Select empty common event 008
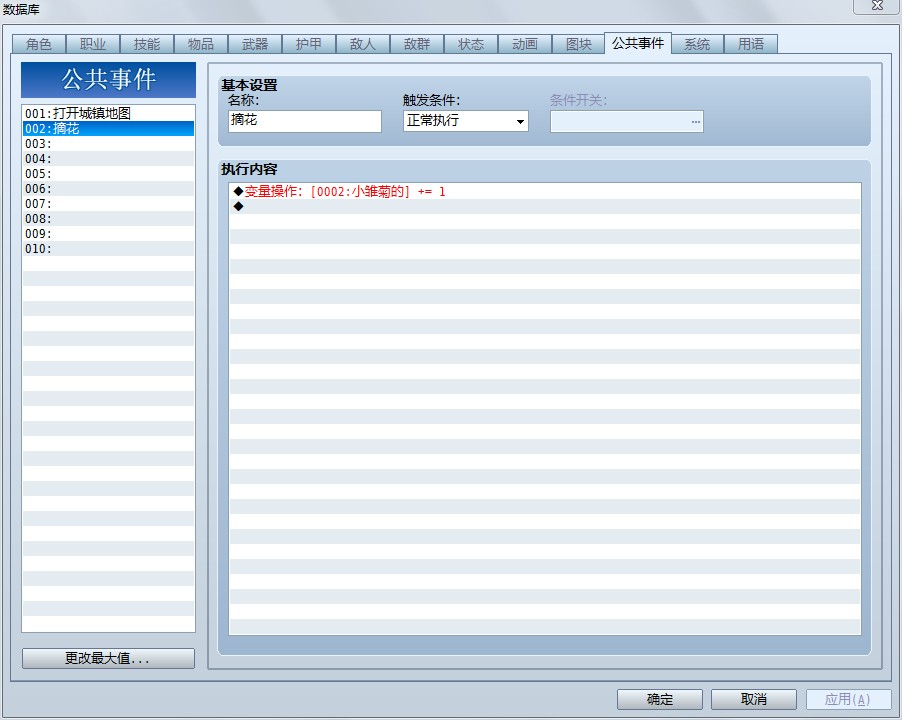The height and width of the screenshot is (720, 902). pos(108,218)
